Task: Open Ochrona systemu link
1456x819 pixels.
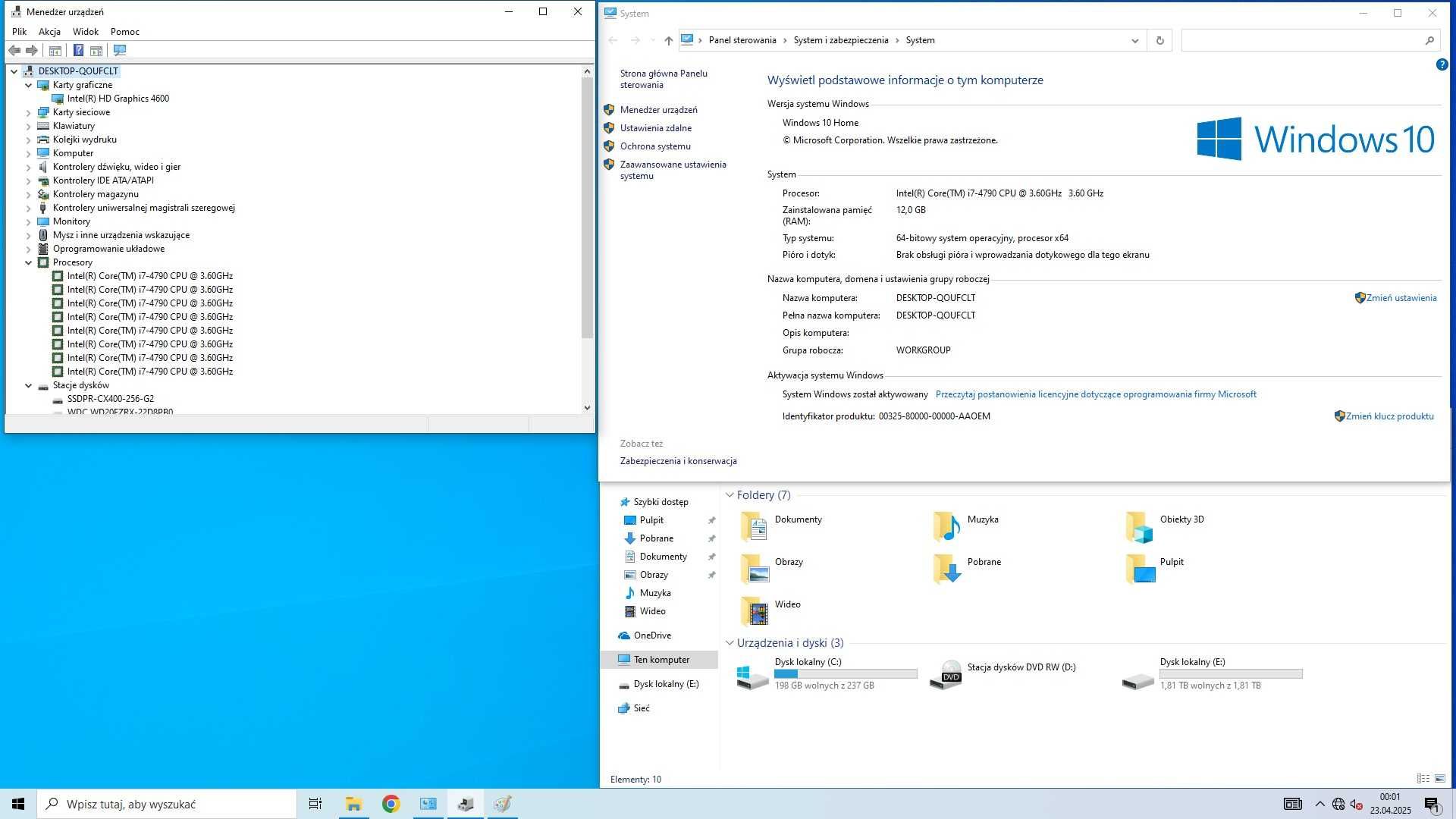Action: tap(655, 146)
